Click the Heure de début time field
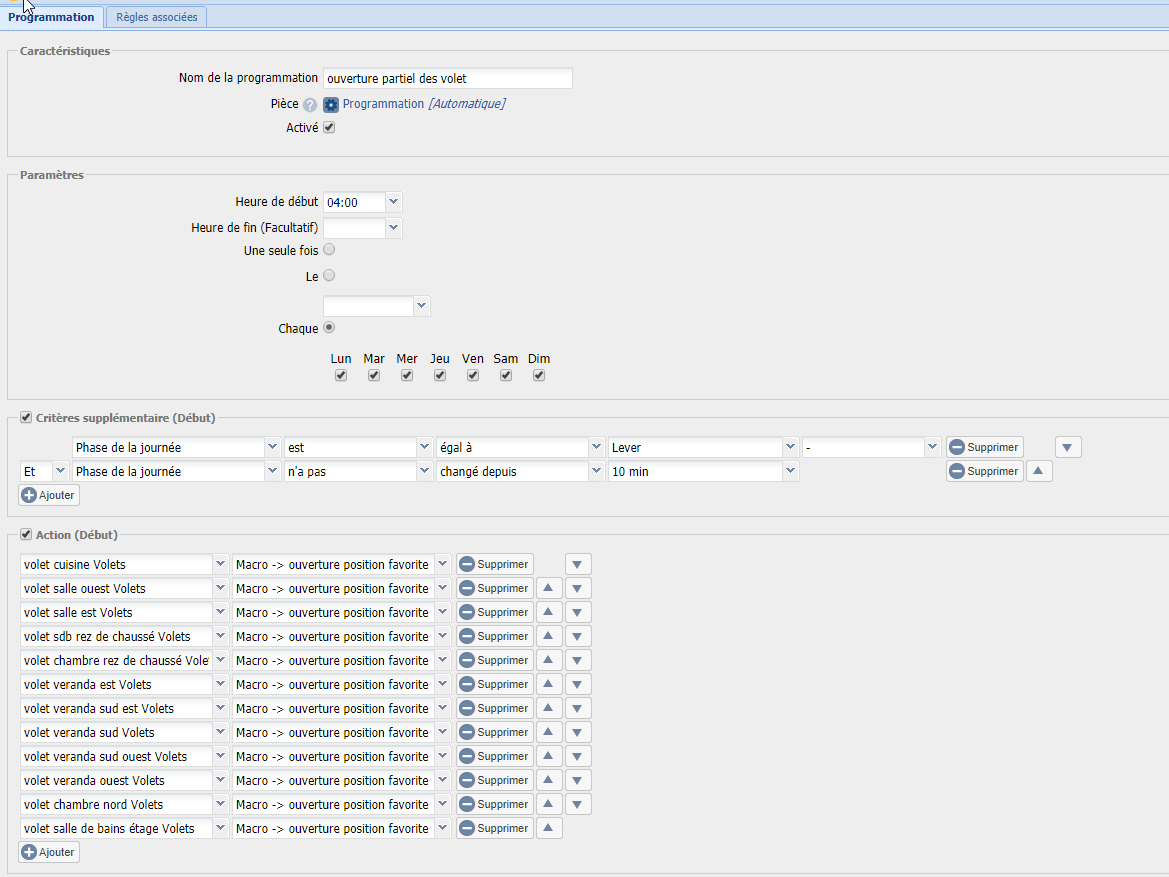Image resolution: width=1169 pixels, height=877 pixels. (354, 202)
